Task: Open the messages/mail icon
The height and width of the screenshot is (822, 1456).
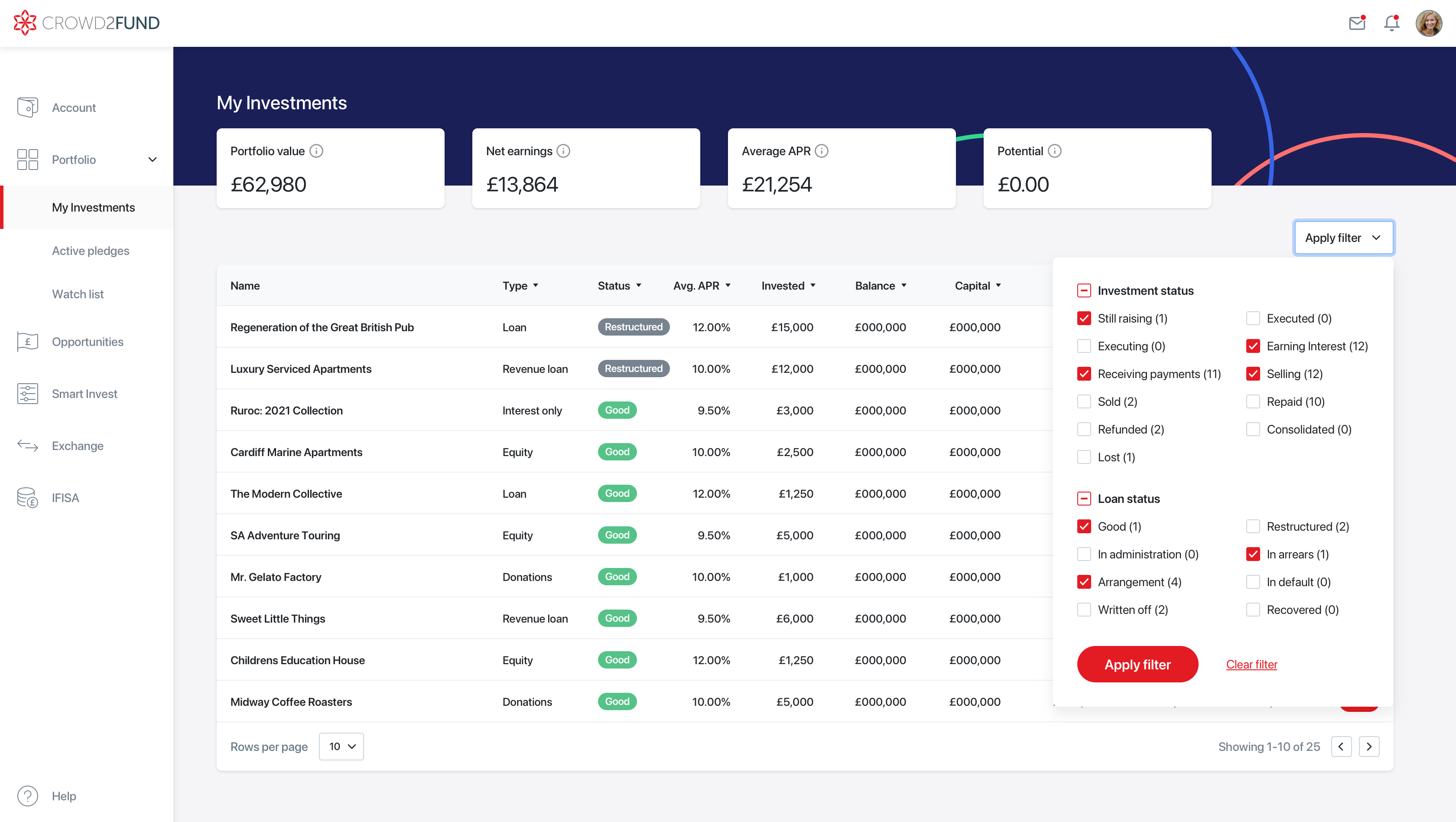Action: click(x=1357, y=22)
